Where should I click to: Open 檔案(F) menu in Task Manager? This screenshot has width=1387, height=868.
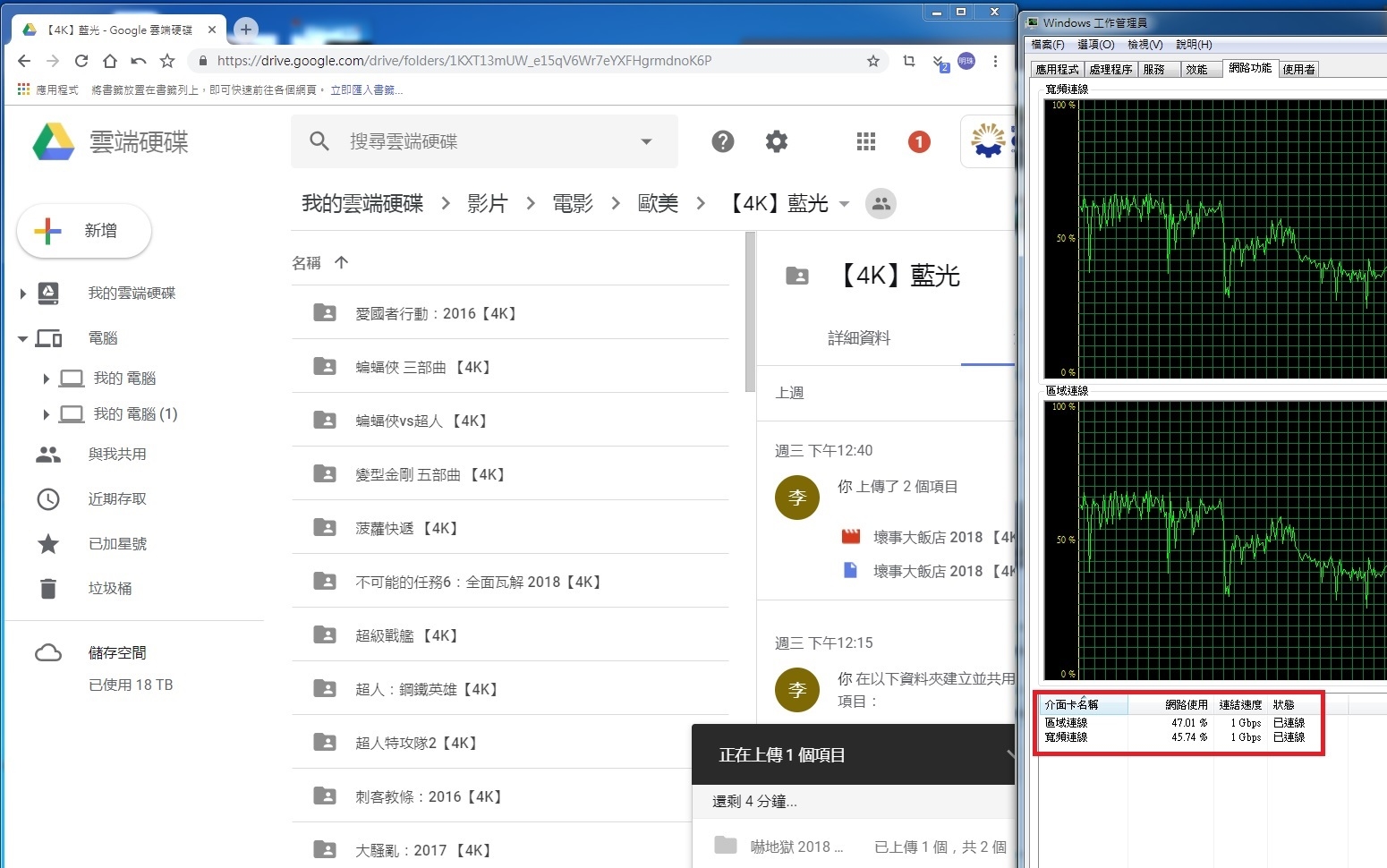click(x=1048, y=45)
